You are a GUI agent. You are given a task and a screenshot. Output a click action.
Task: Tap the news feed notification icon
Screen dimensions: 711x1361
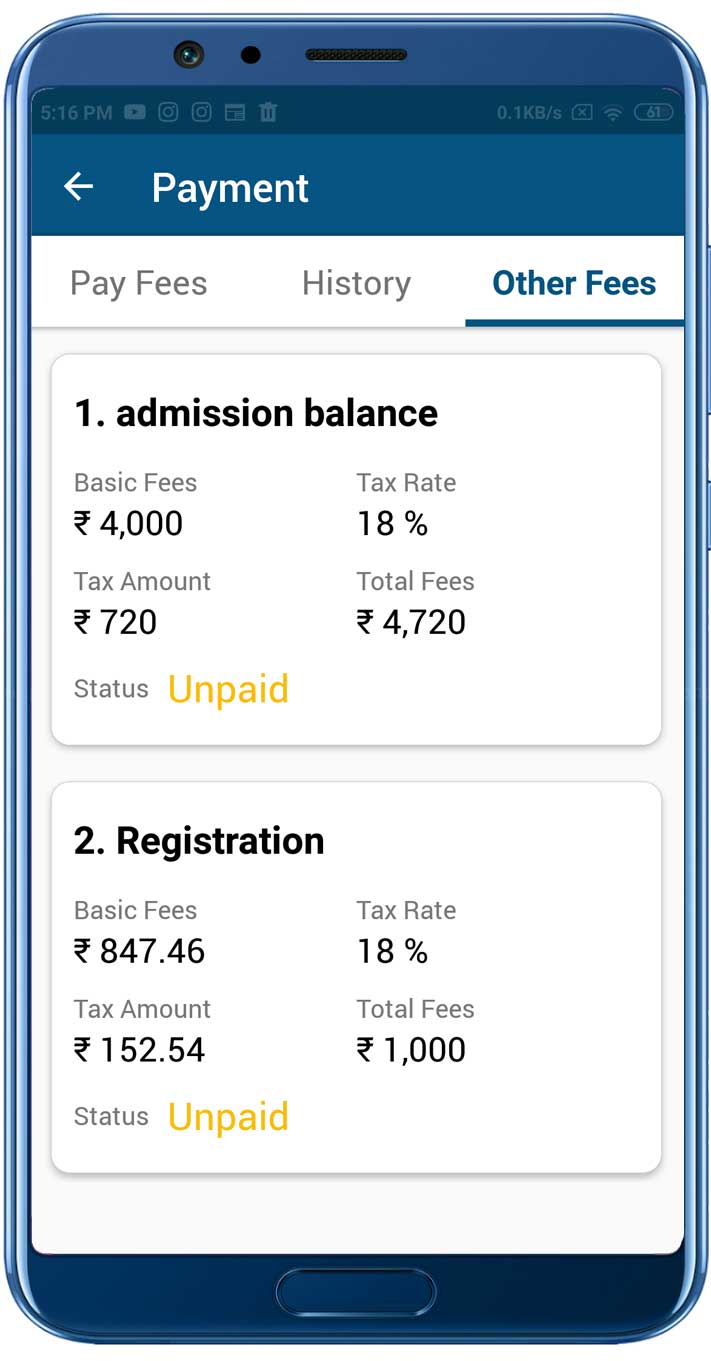235,112
